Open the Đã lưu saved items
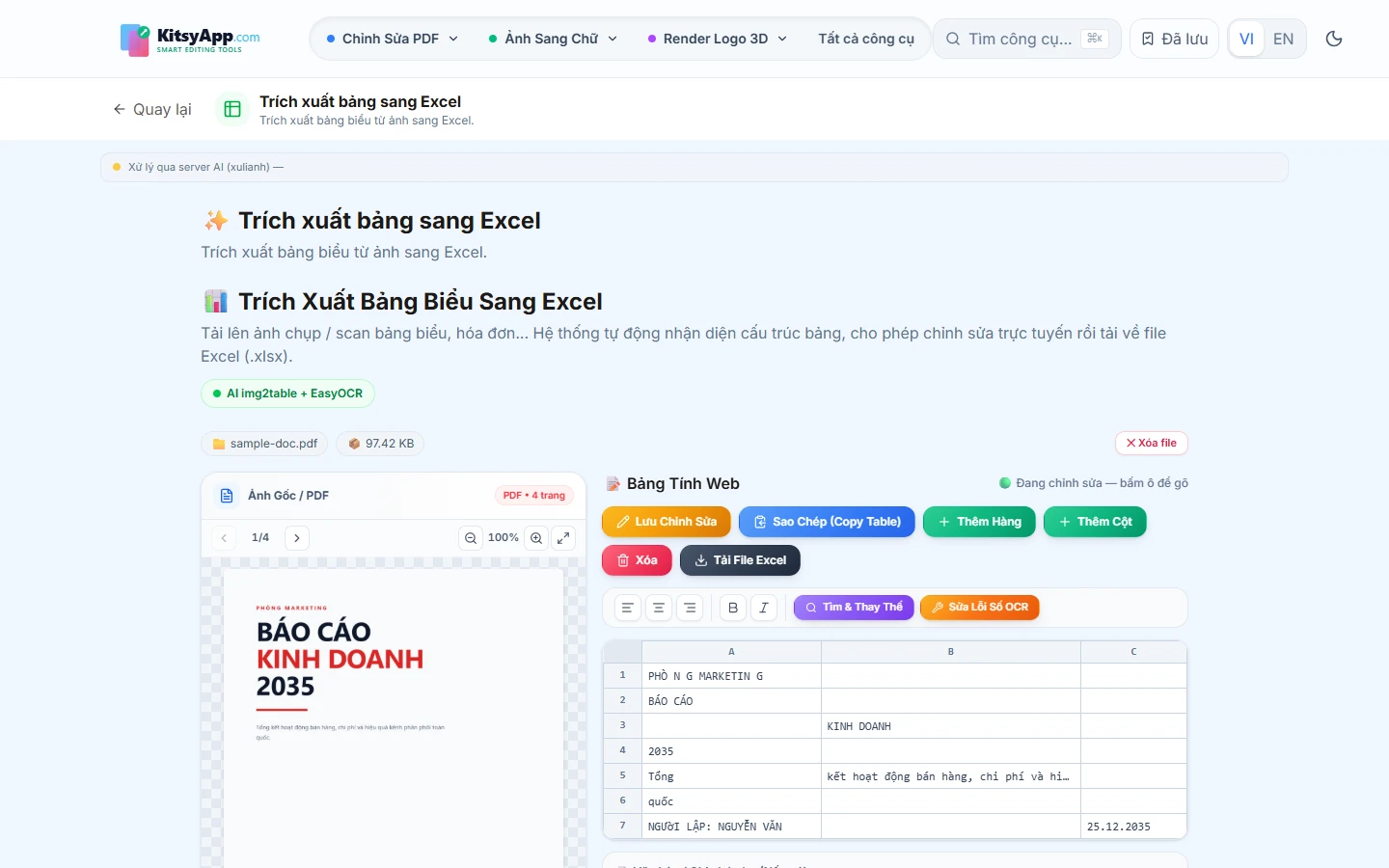 (x=1174, y=39)
